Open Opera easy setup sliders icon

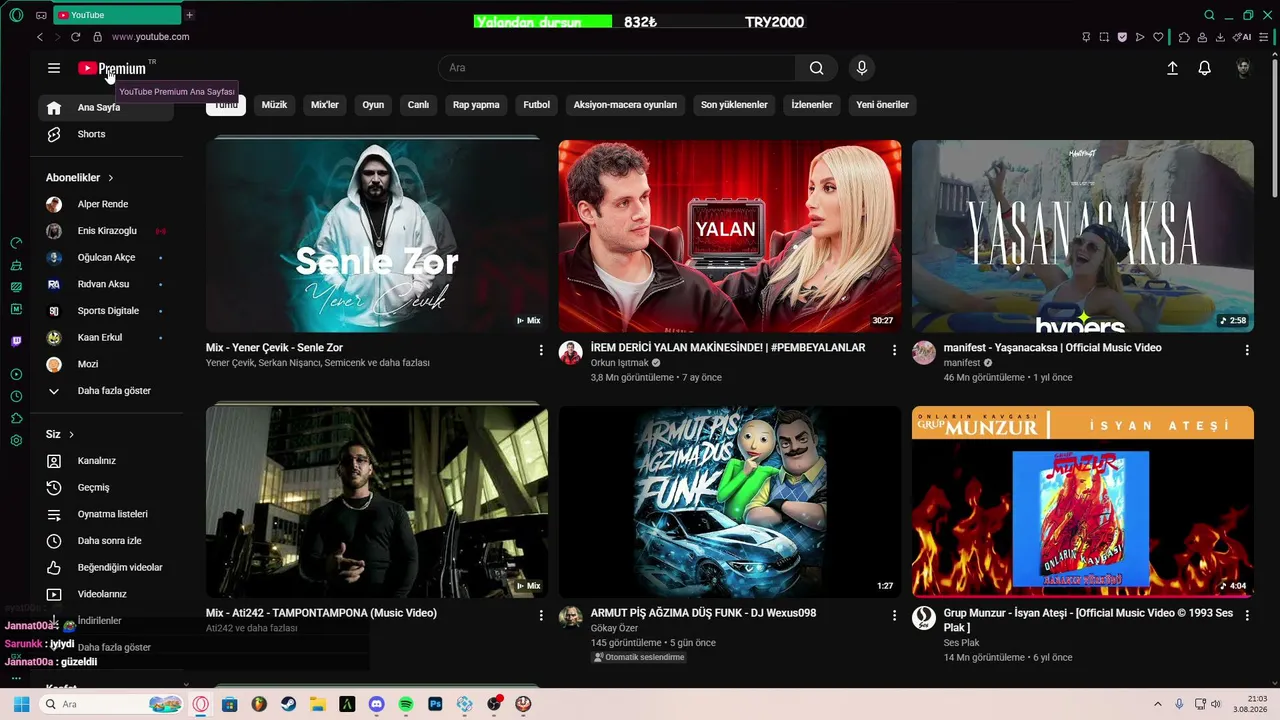(1266, 37)
